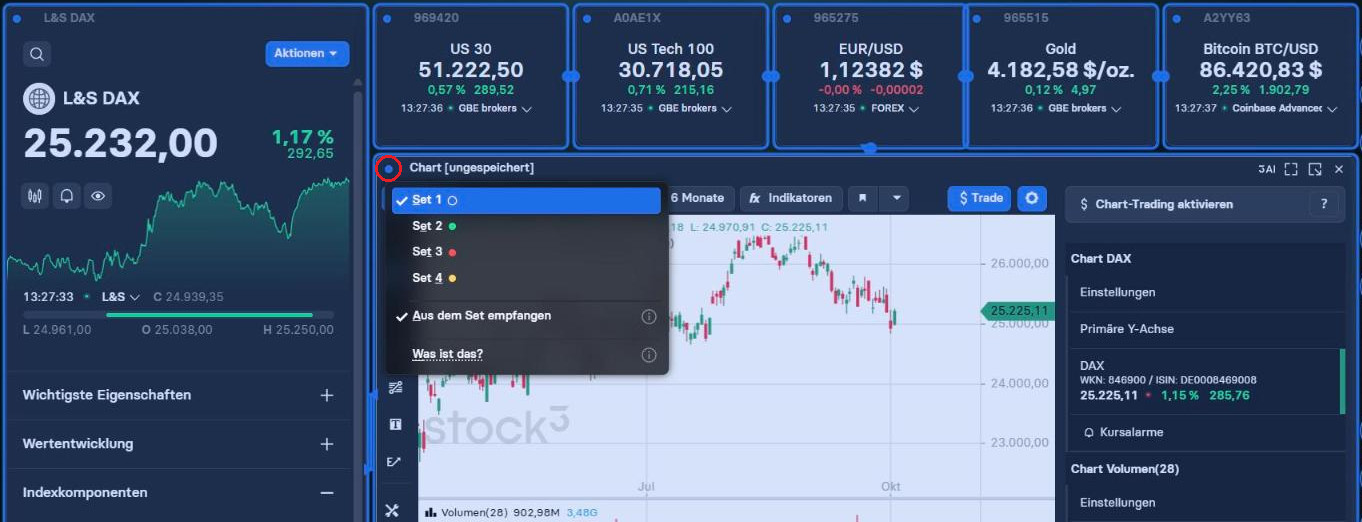Open Kursalarme with bell icon

[x=1207, y=432]
